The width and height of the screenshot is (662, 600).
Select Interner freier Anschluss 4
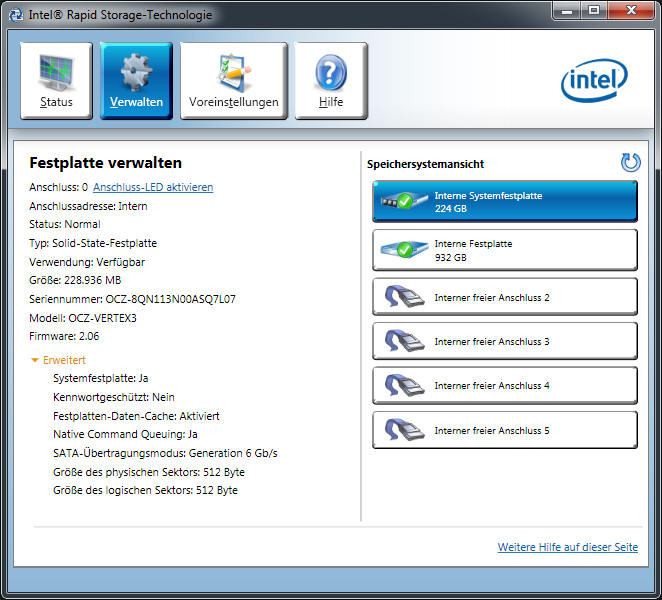(505, 386)
